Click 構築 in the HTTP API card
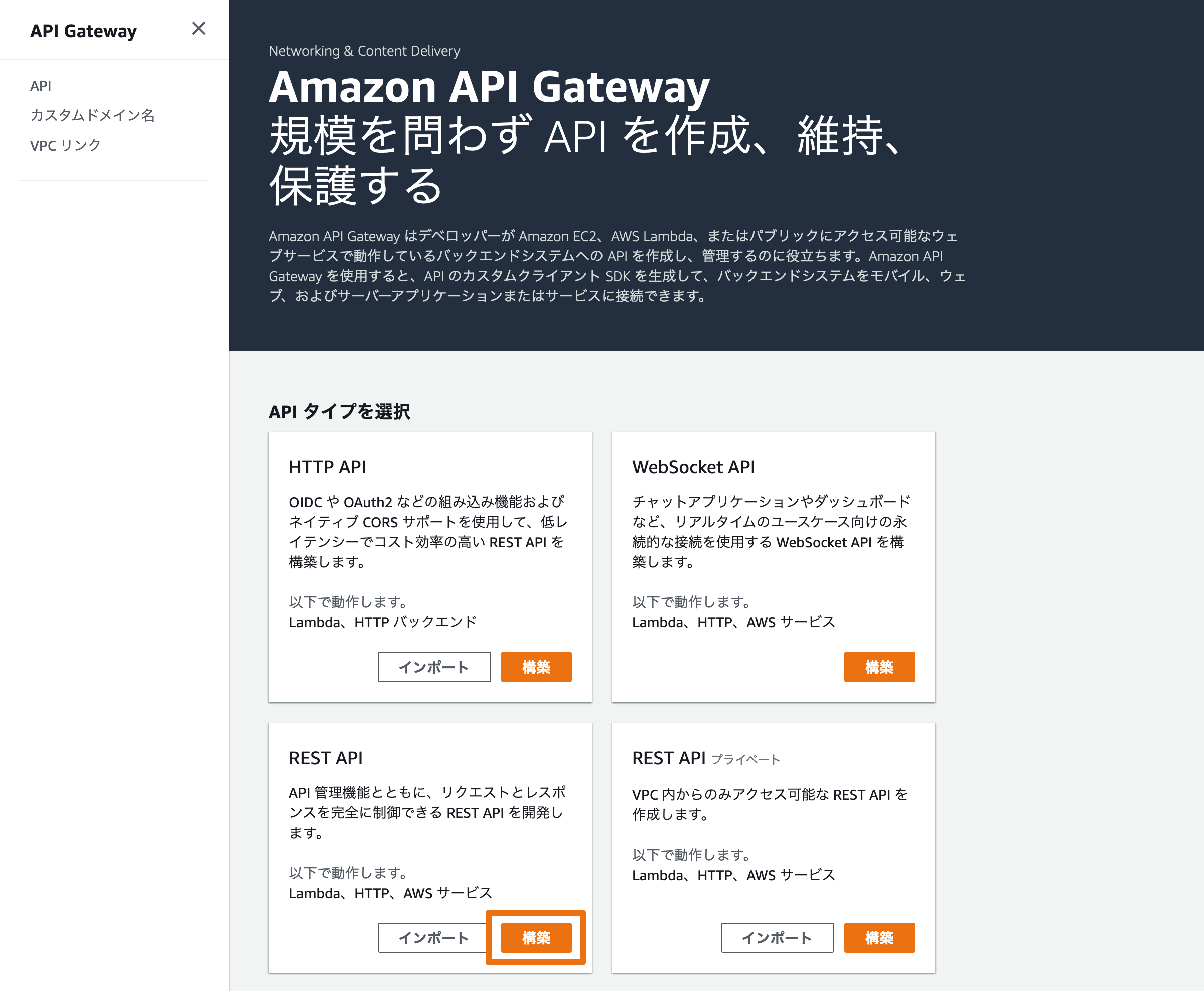 pos(536,667)
